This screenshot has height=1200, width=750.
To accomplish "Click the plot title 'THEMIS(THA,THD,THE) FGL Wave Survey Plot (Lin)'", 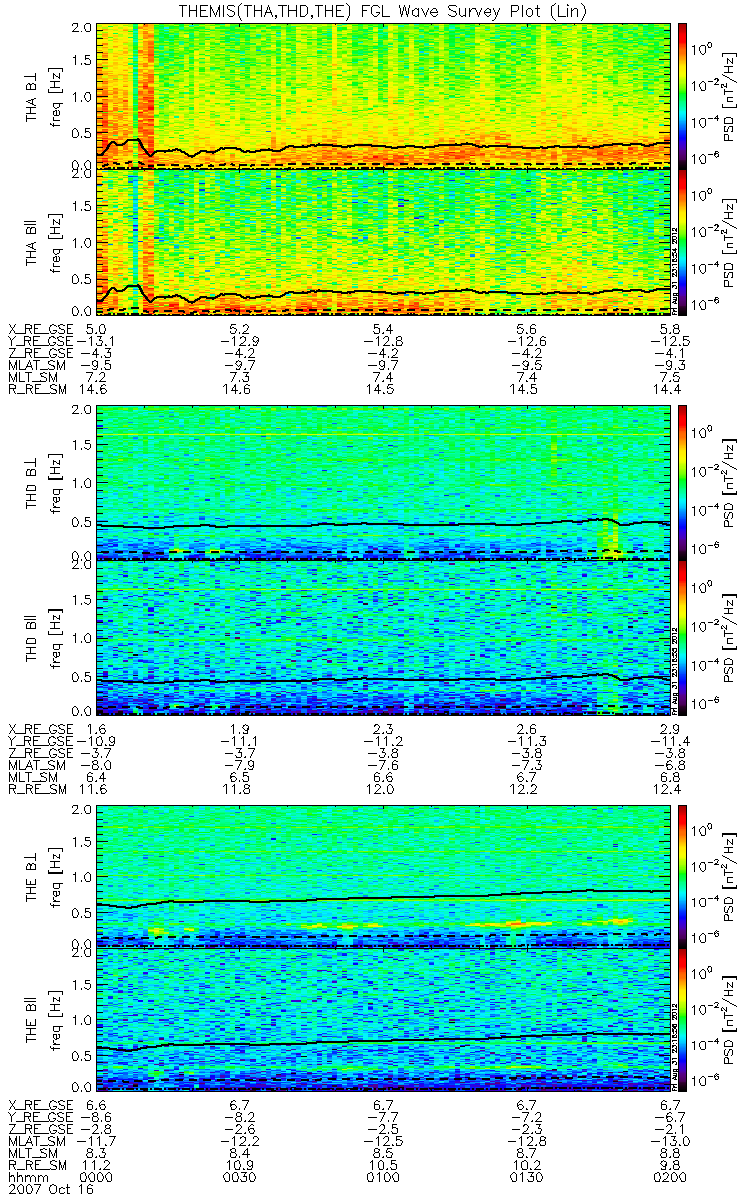I will coord(384,10).
